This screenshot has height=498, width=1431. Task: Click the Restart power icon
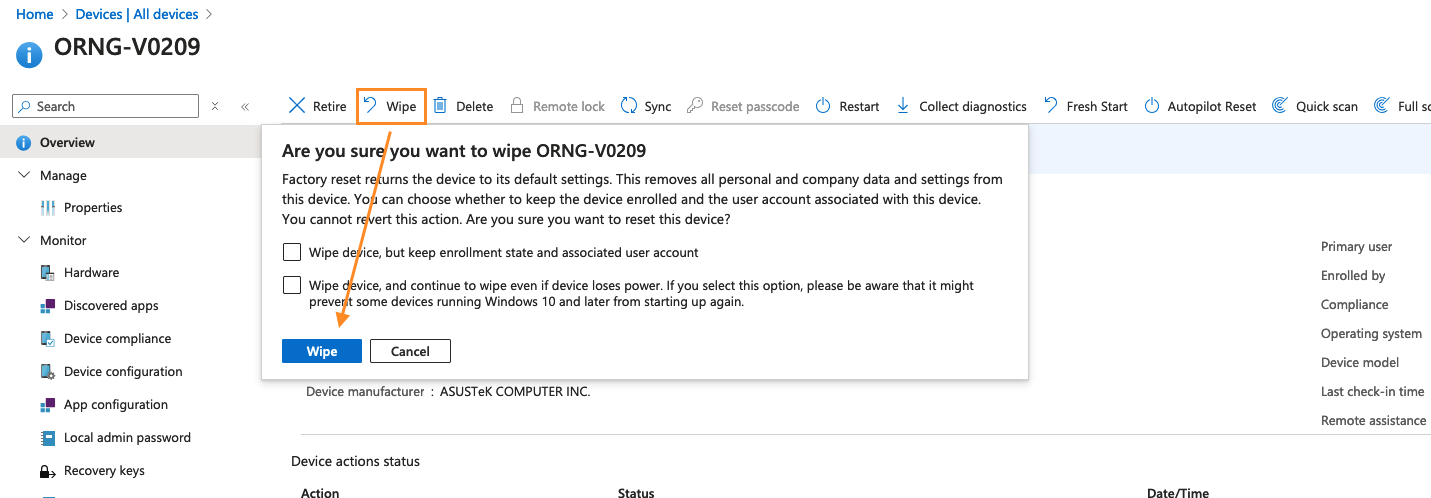[x=823, y=105]
